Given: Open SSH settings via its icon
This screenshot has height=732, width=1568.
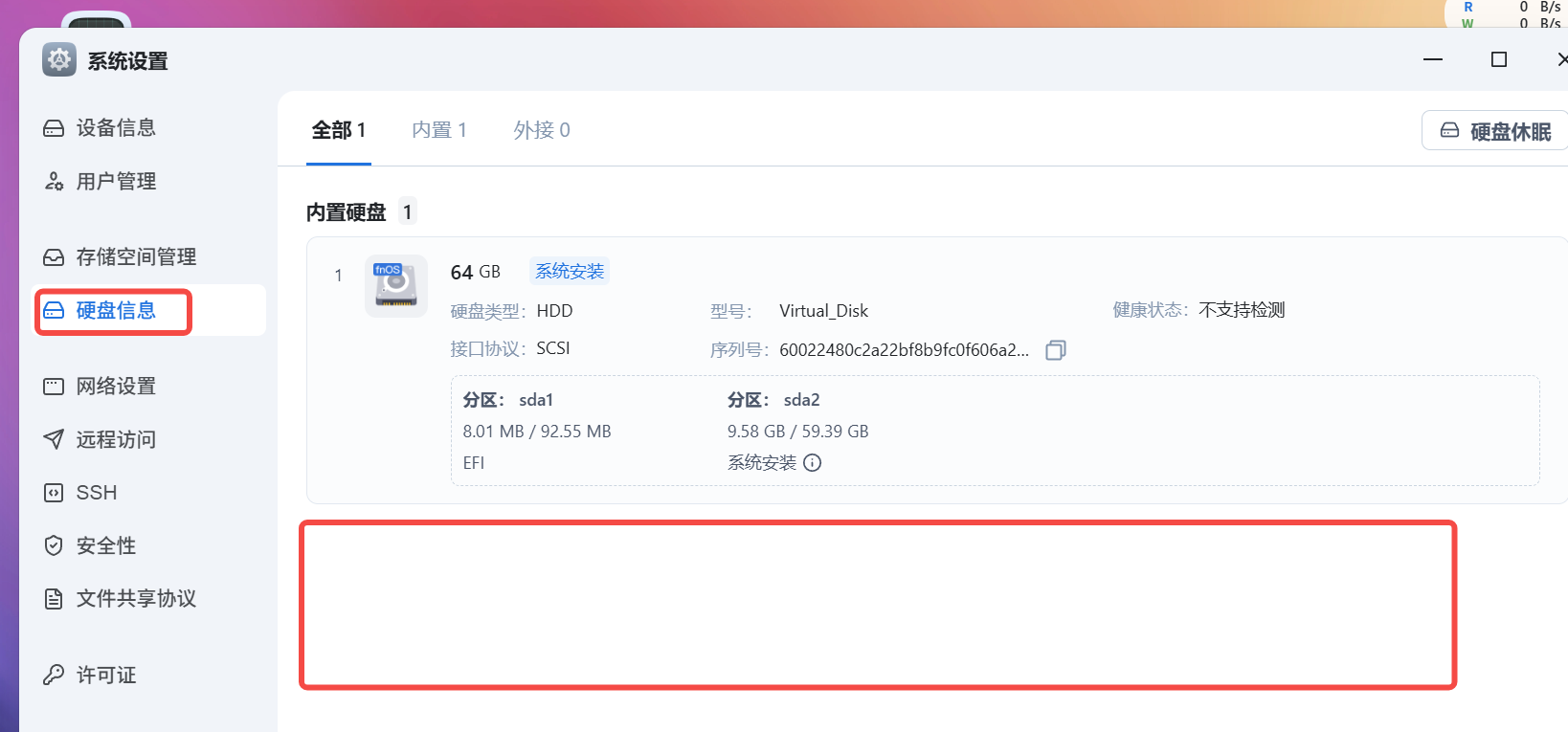Looking at the screenshot, I should (54, 493).
